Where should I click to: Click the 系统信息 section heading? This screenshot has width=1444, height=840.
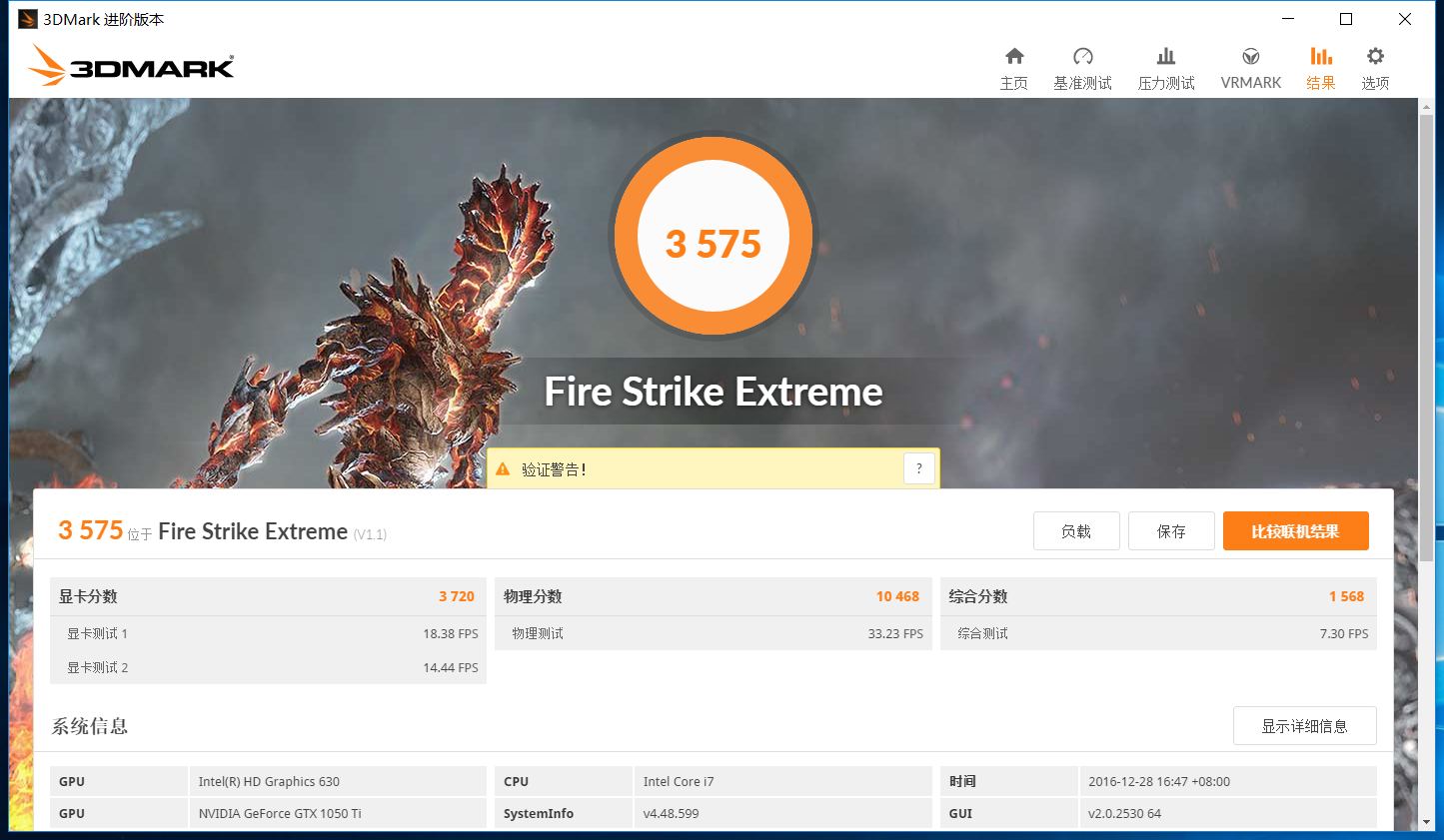coord(90,726)
